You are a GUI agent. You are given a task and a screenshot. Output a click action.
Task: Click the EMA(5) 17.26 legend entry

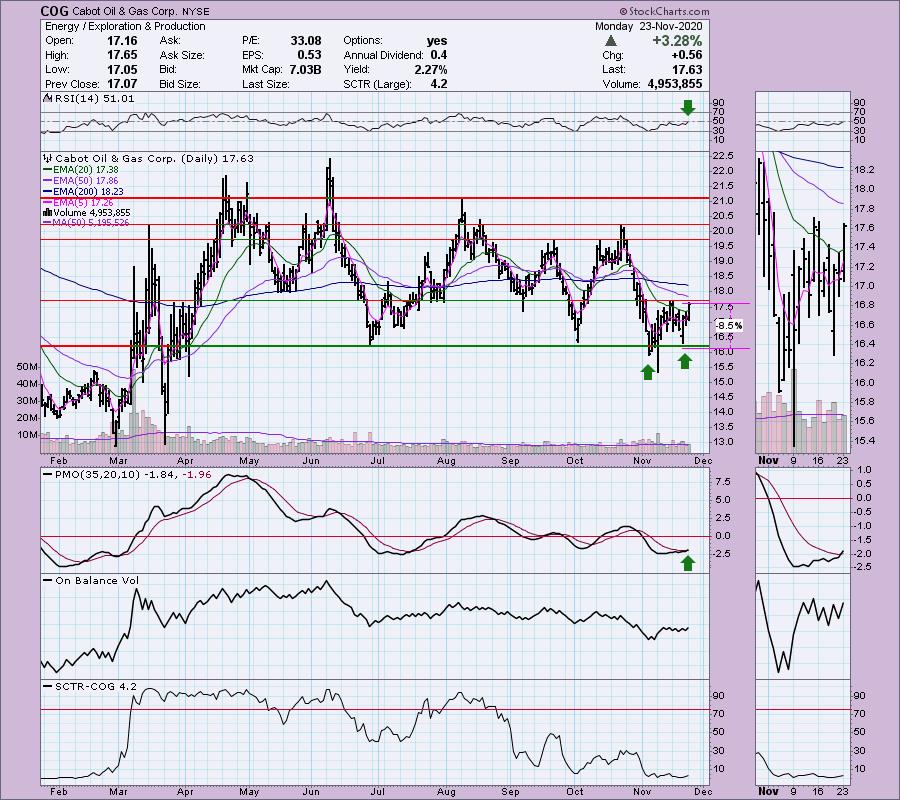coord(83,203)
